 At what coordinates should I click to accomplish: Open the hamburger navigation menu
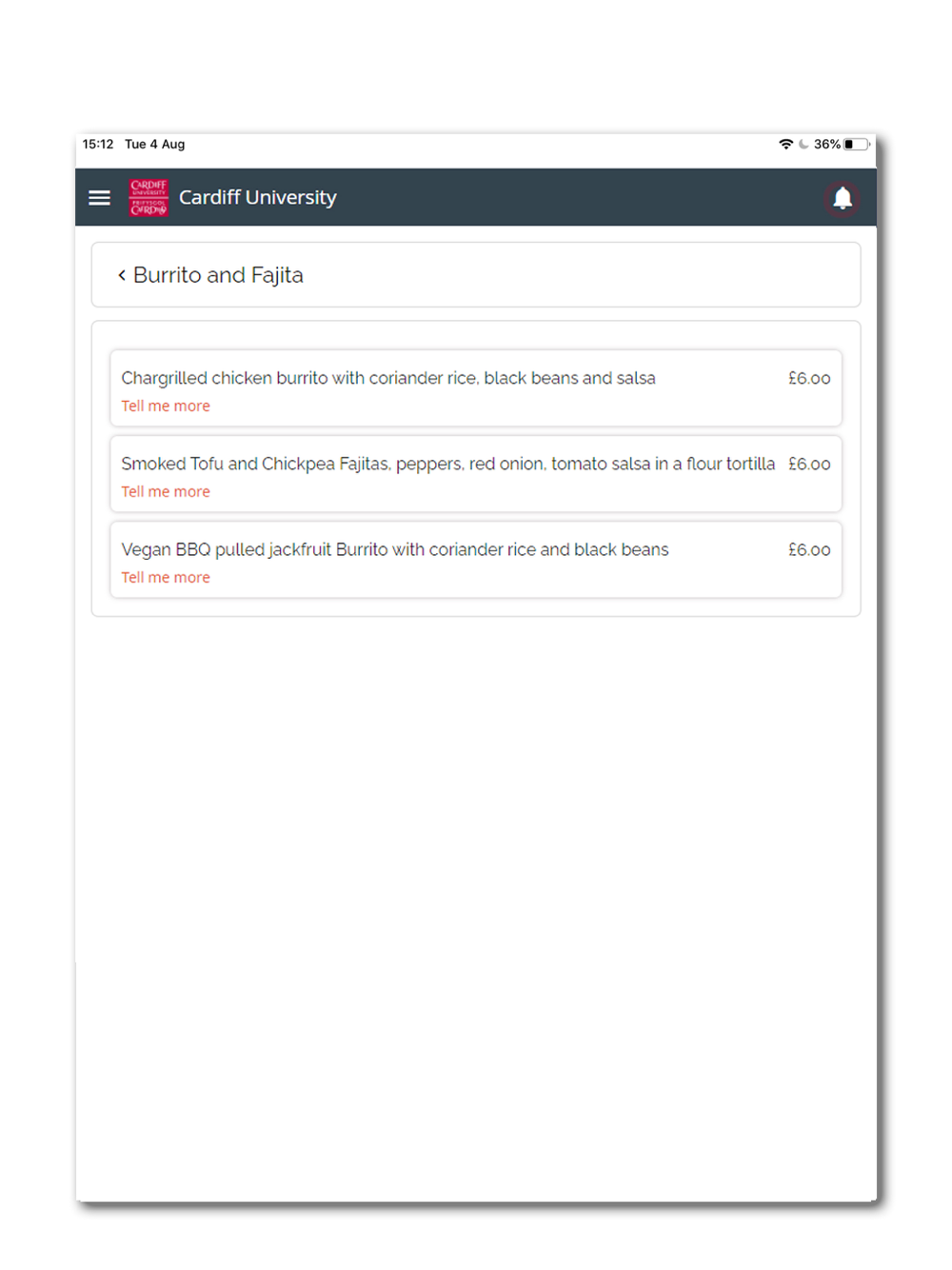[100, 198]
